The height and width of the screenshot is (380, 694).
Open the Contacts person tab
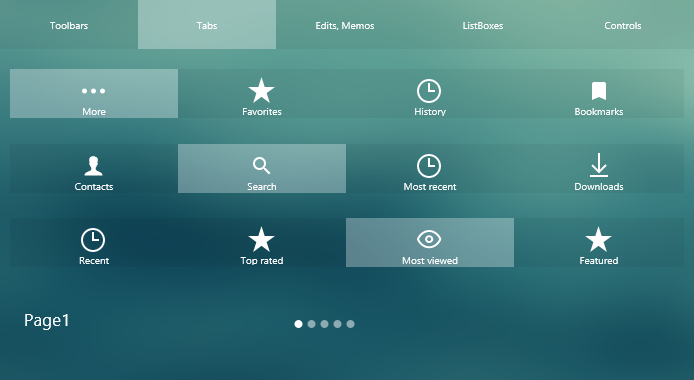94,168
